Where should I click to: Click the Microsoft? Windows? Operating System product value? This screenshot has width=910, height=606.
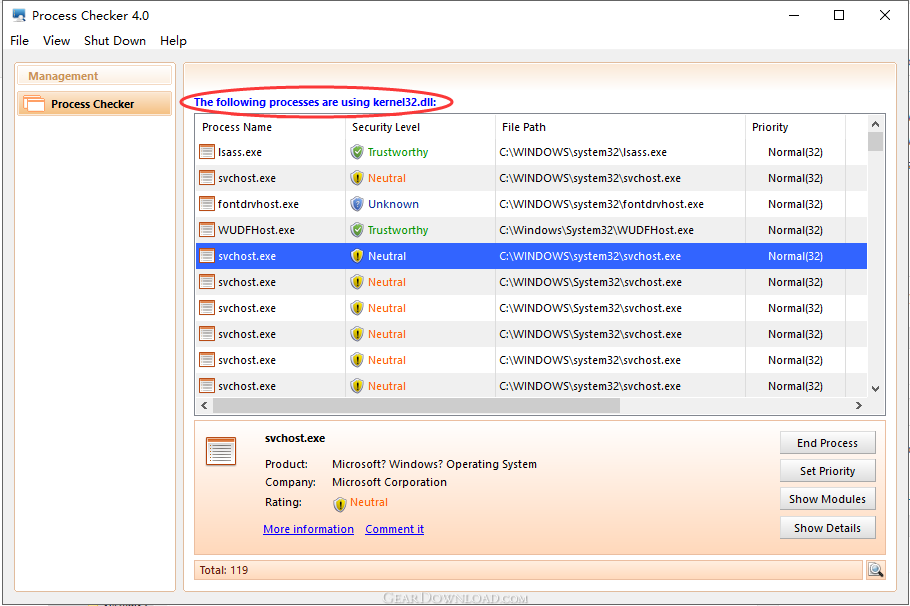[434, 464]
